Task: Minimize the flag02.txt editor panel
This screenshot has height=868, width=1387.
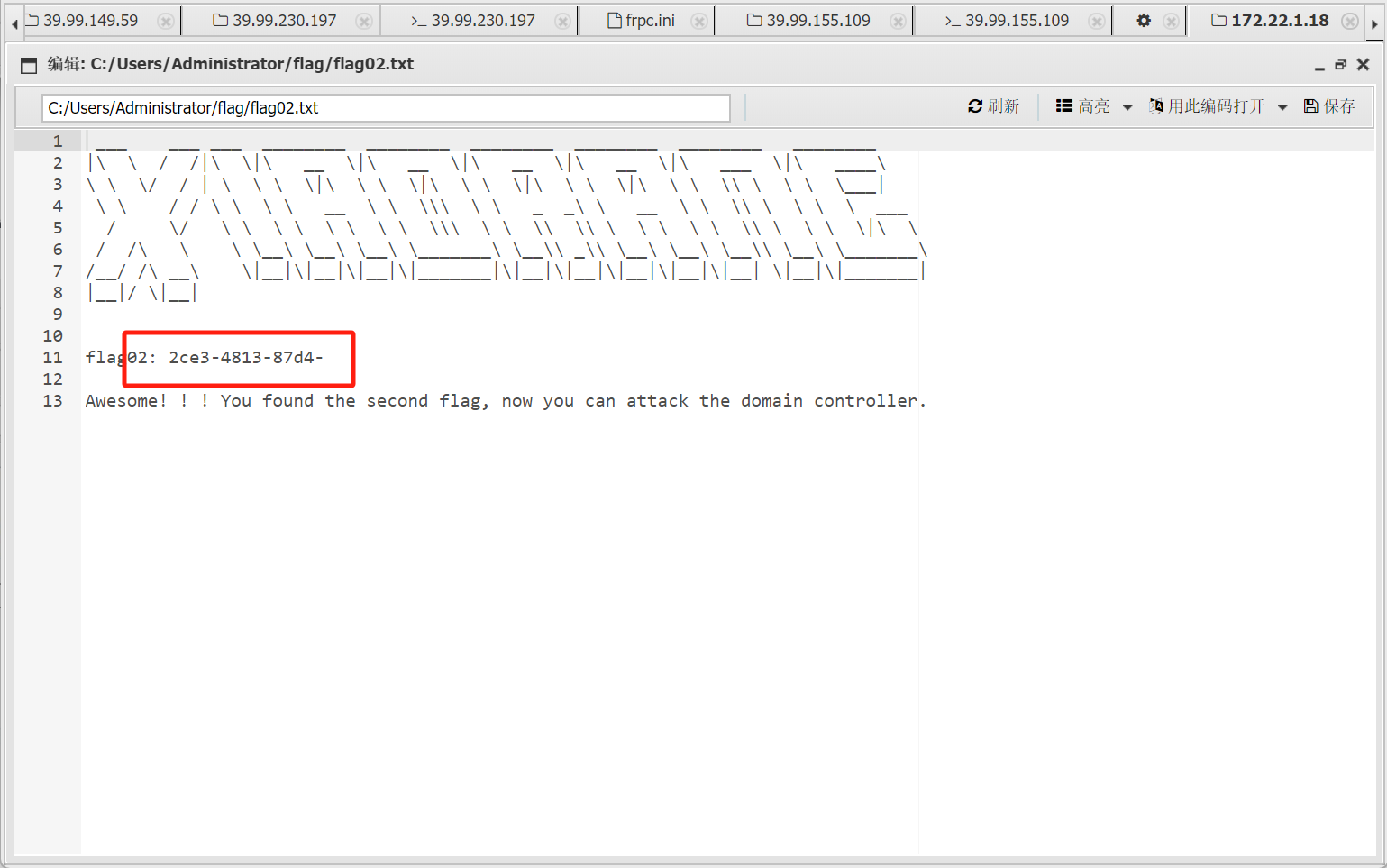Action: click(1319, 65)
